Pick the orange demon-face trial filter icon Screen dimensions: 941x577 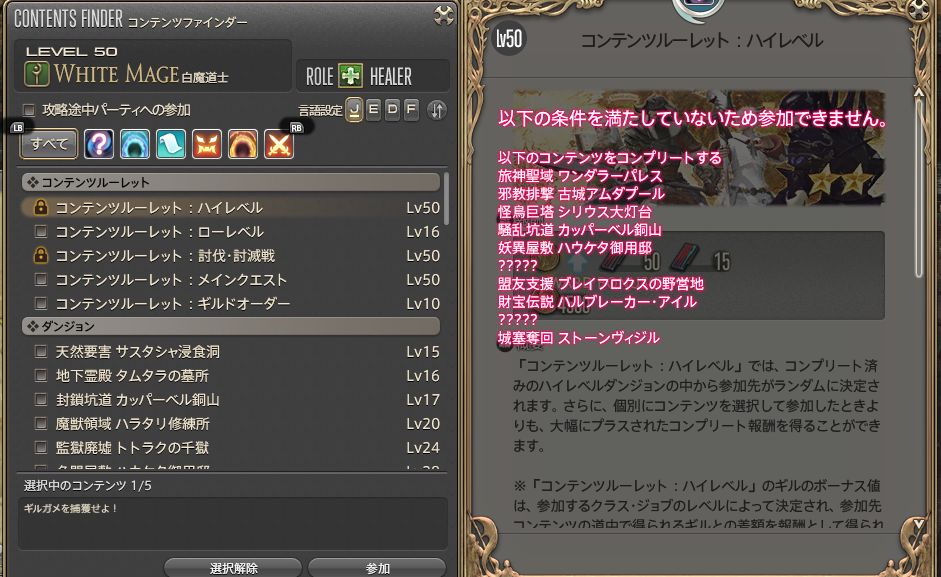point(207,144)
